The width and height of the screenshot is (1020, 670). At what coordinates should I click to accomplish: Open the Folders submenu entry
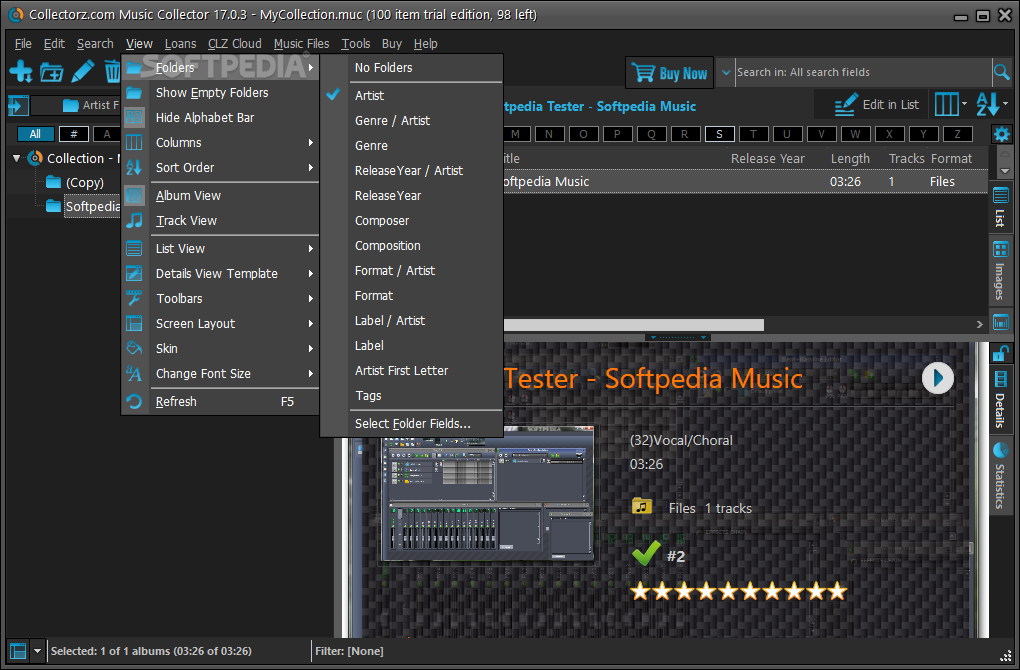coord(221,68)
